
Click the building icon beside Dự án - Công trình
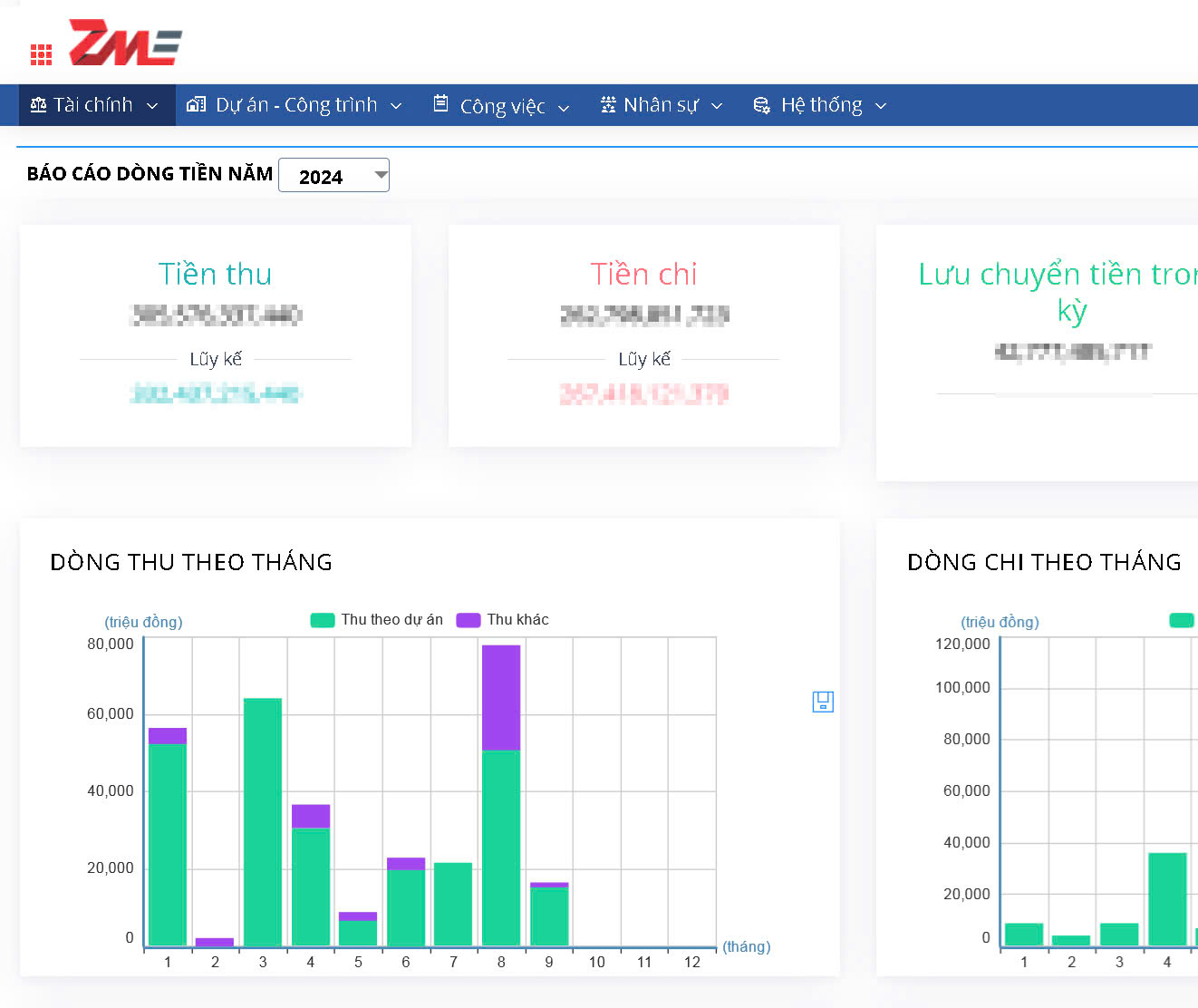(x=196, y=105)
